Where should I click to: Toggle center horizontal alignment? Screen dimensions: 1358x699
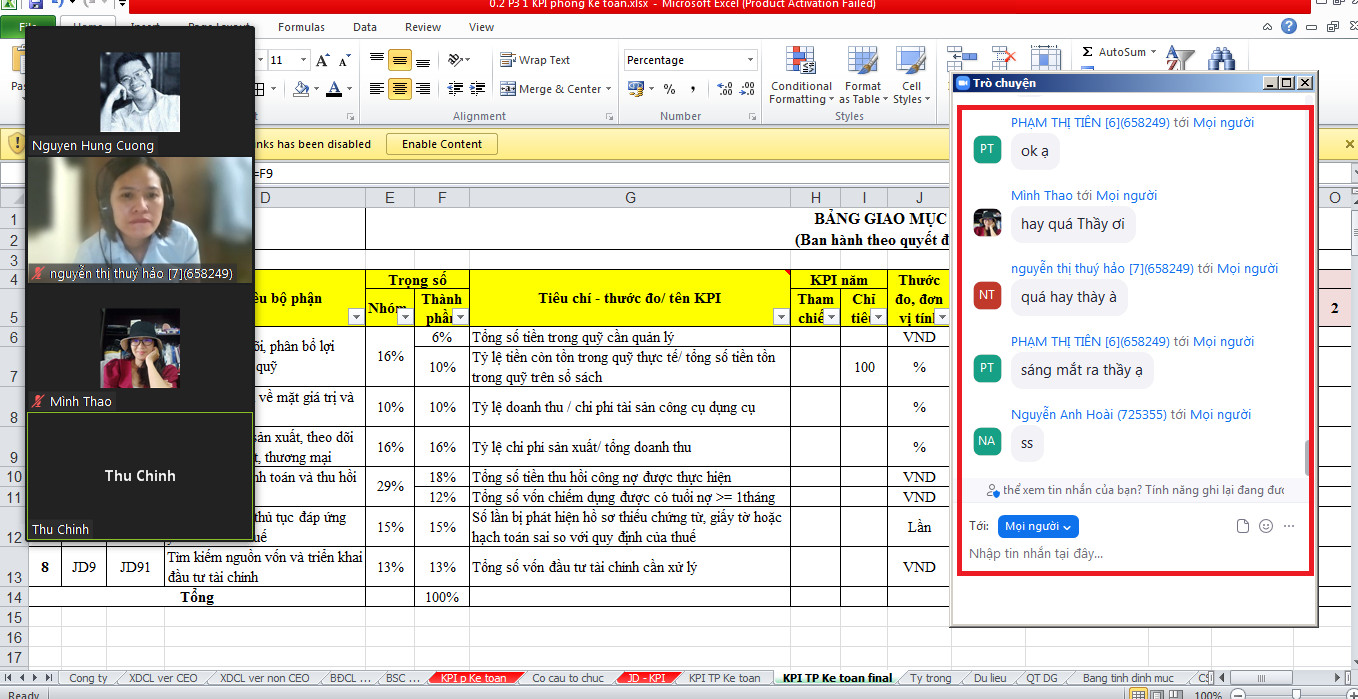tap(399, 89)
